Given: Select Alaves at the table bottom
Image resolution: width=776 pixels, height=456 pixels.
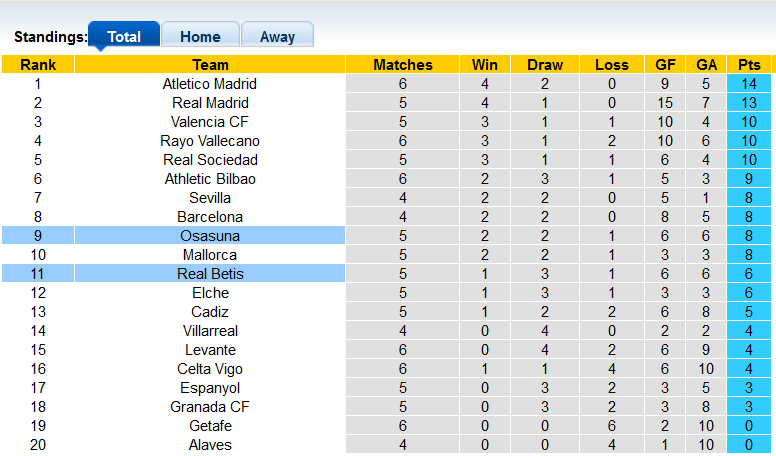Looking at the screenshot, I should tap(210, 445).
